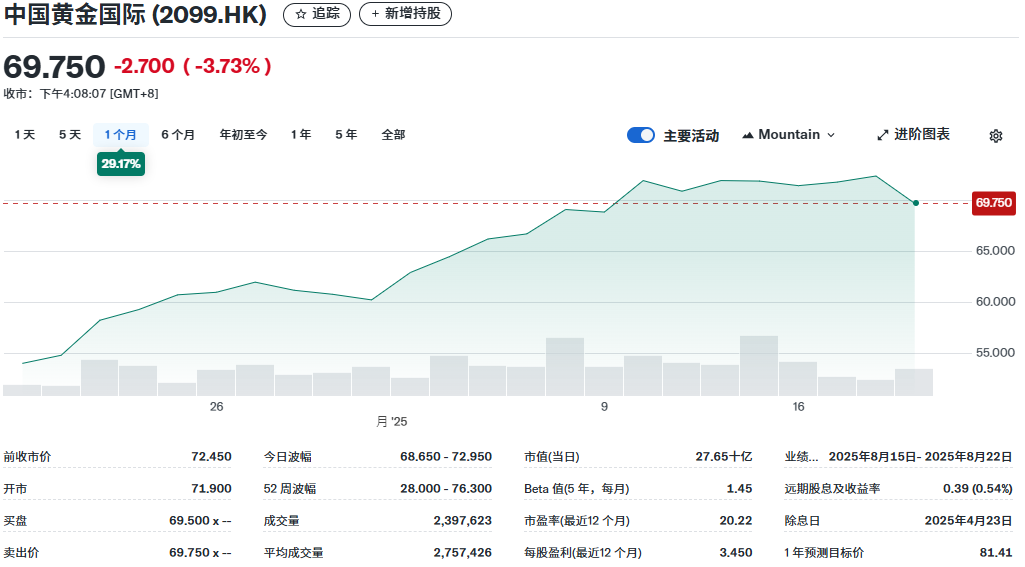Image resolution: width=1025 pixels, height=567 pixels.
Task: Click the x-axis date label 16
Action: (x=798, y=407)
